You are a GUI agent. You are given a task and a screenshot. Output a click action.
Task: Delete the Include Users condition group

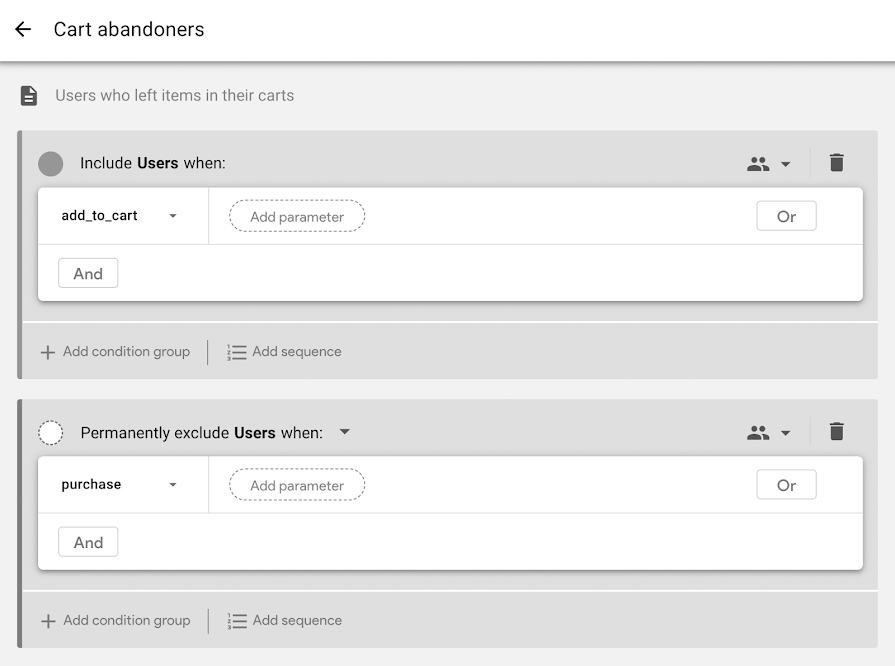tap(836, 163)
